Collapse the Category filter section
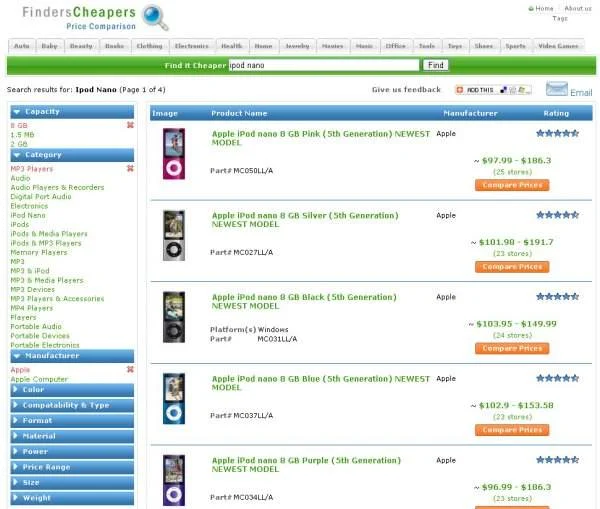 [x=72, y=155]
